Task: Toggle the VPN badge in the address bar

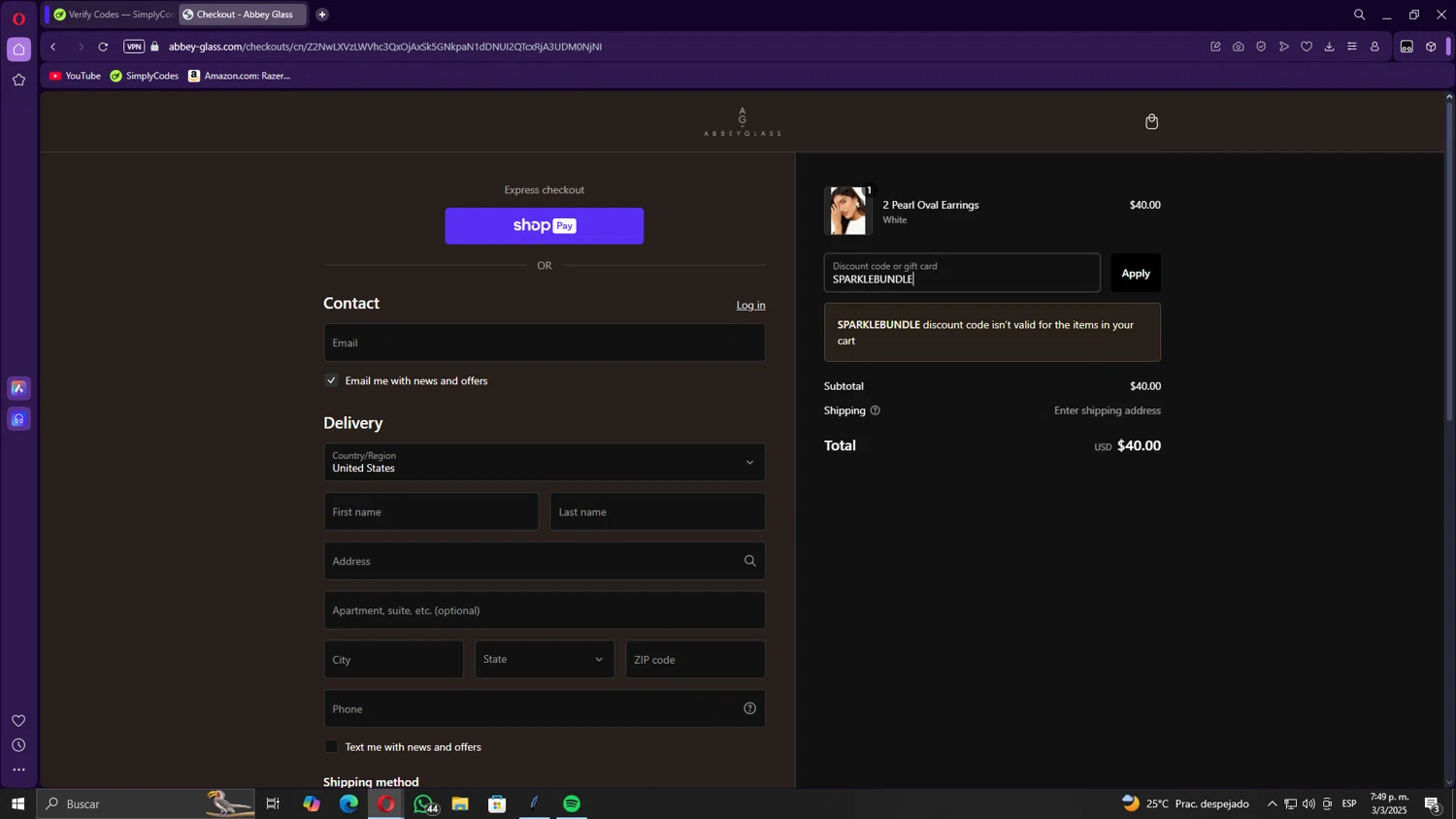Action: pyautogui.click(x=134, y=47)
